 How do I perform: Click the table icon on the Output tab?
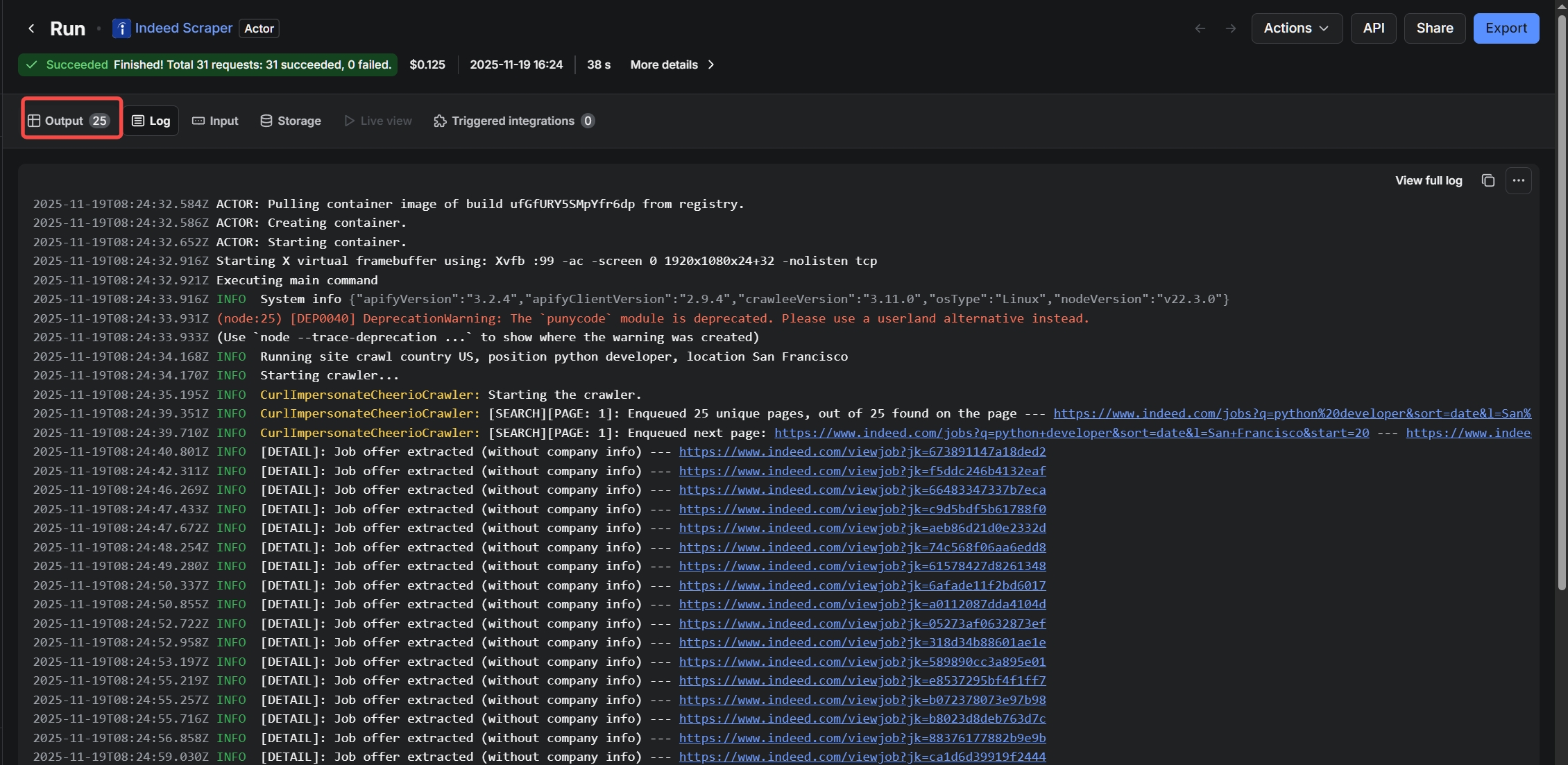[35, 120]
